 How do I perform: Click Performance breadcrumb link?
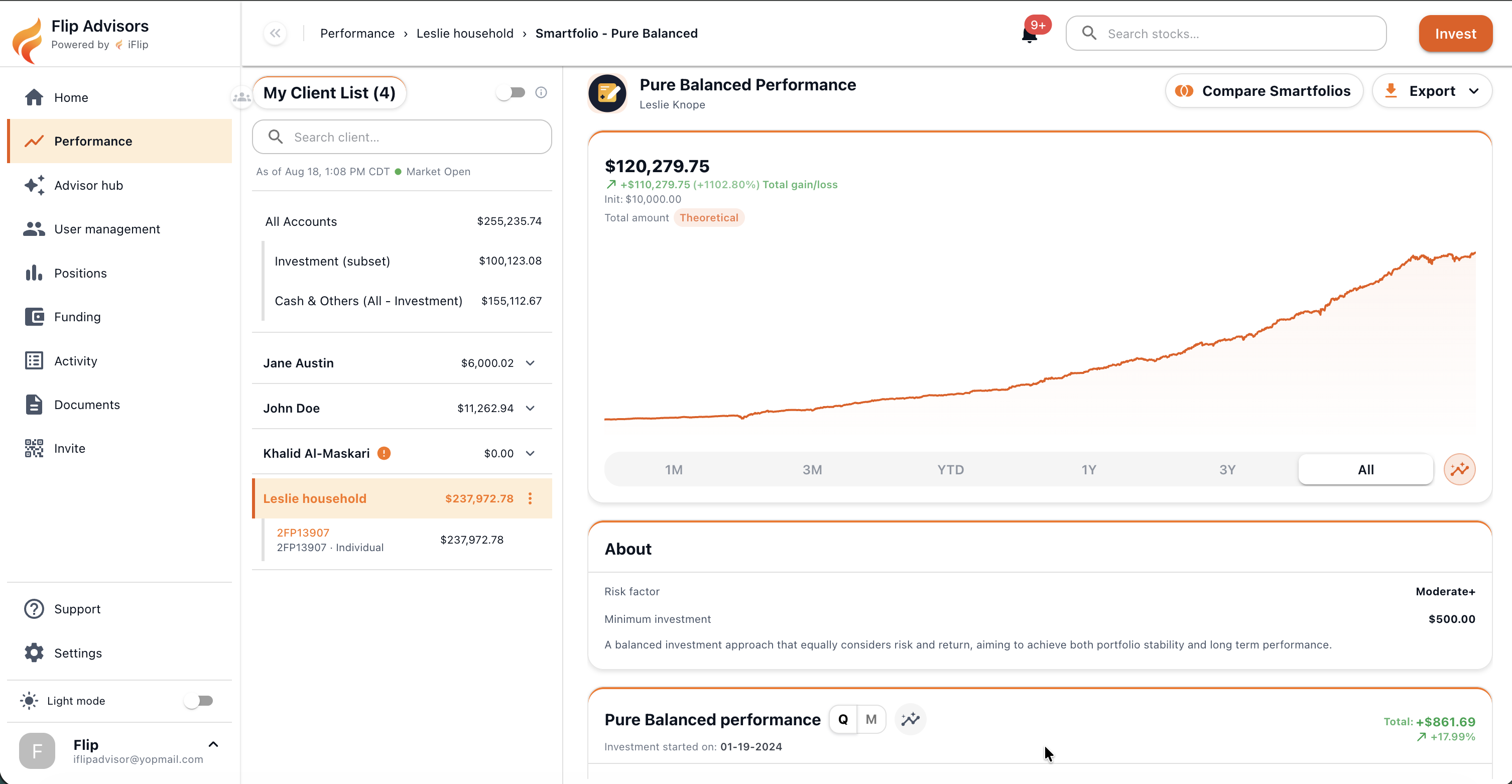click(357, 34)
